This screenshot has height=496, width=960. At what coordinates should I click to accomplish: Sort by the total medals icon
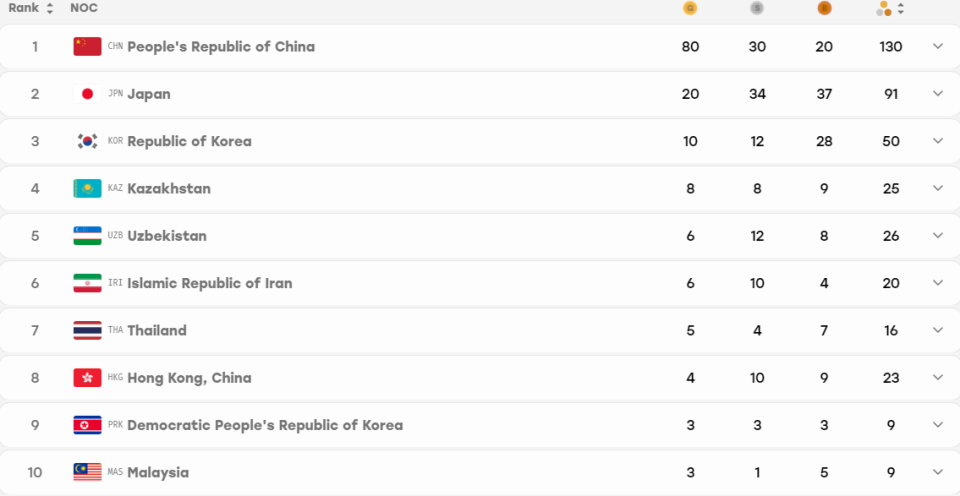[890, 9]
